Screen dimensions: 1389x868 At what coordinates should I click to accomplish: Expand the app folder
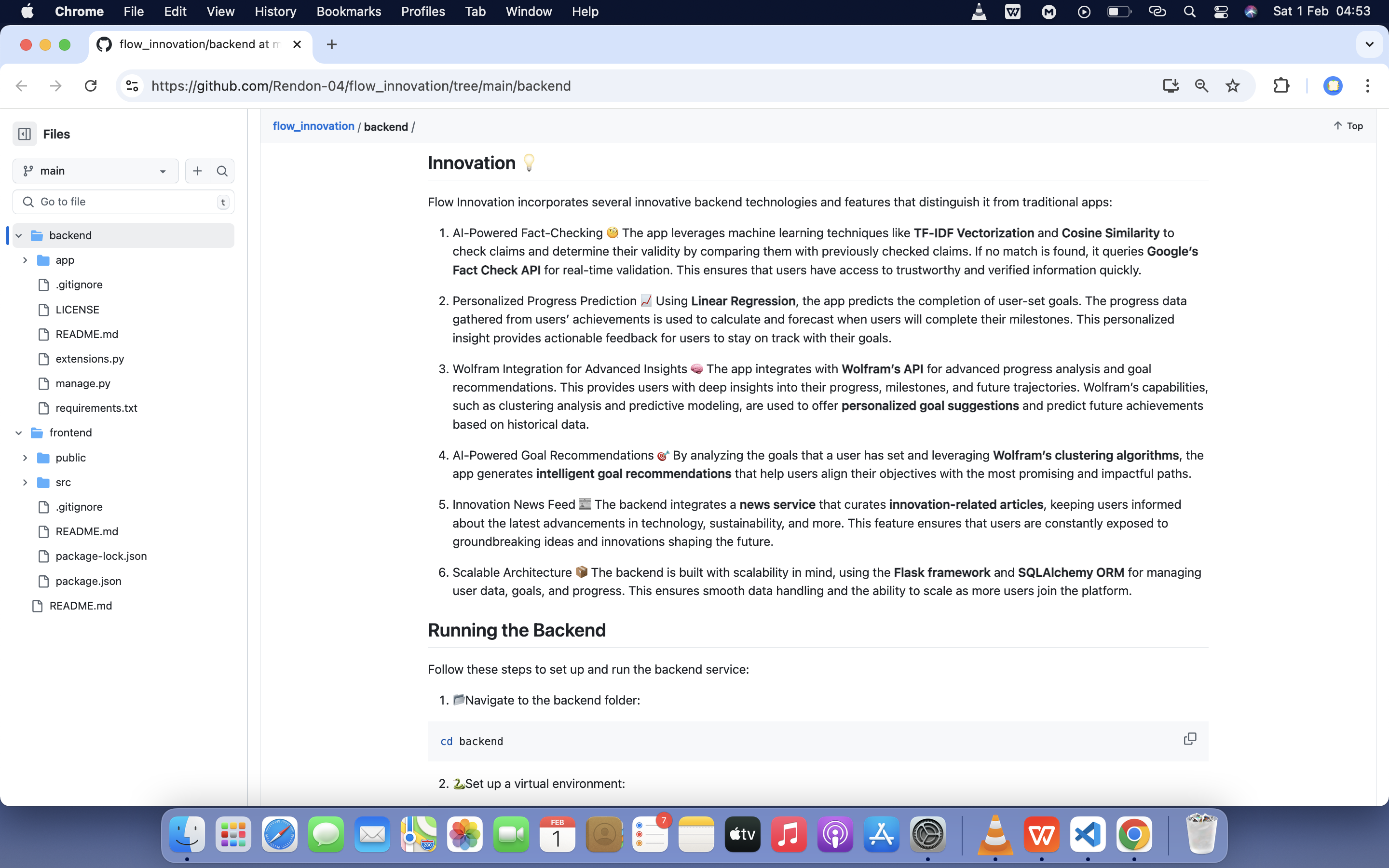[25, 260]
